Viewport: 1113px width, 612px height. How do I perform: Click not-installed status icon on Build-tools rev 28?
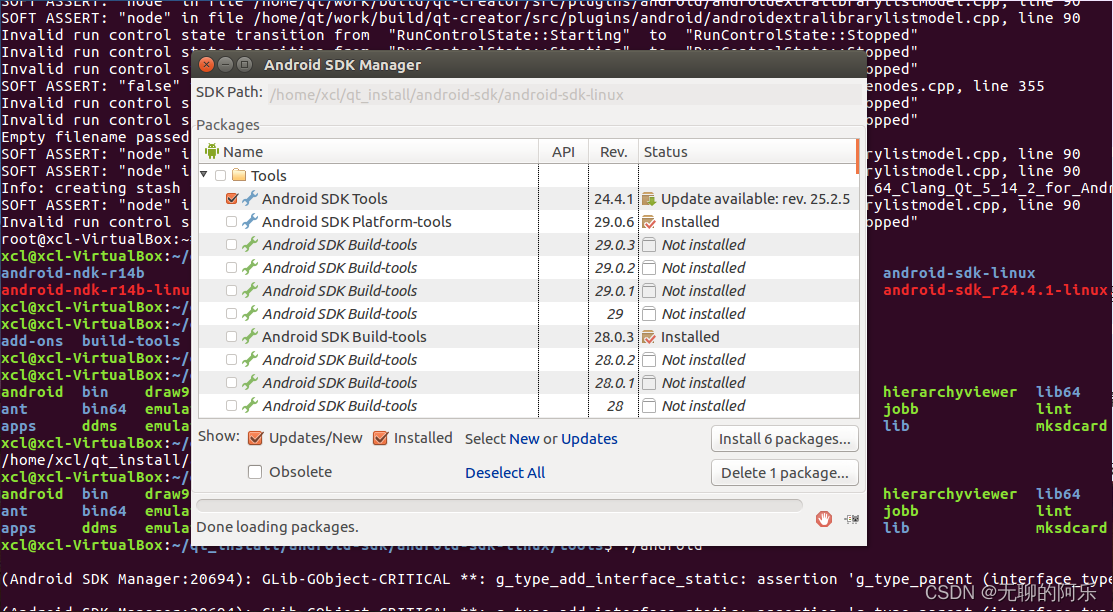click(649, 406)
